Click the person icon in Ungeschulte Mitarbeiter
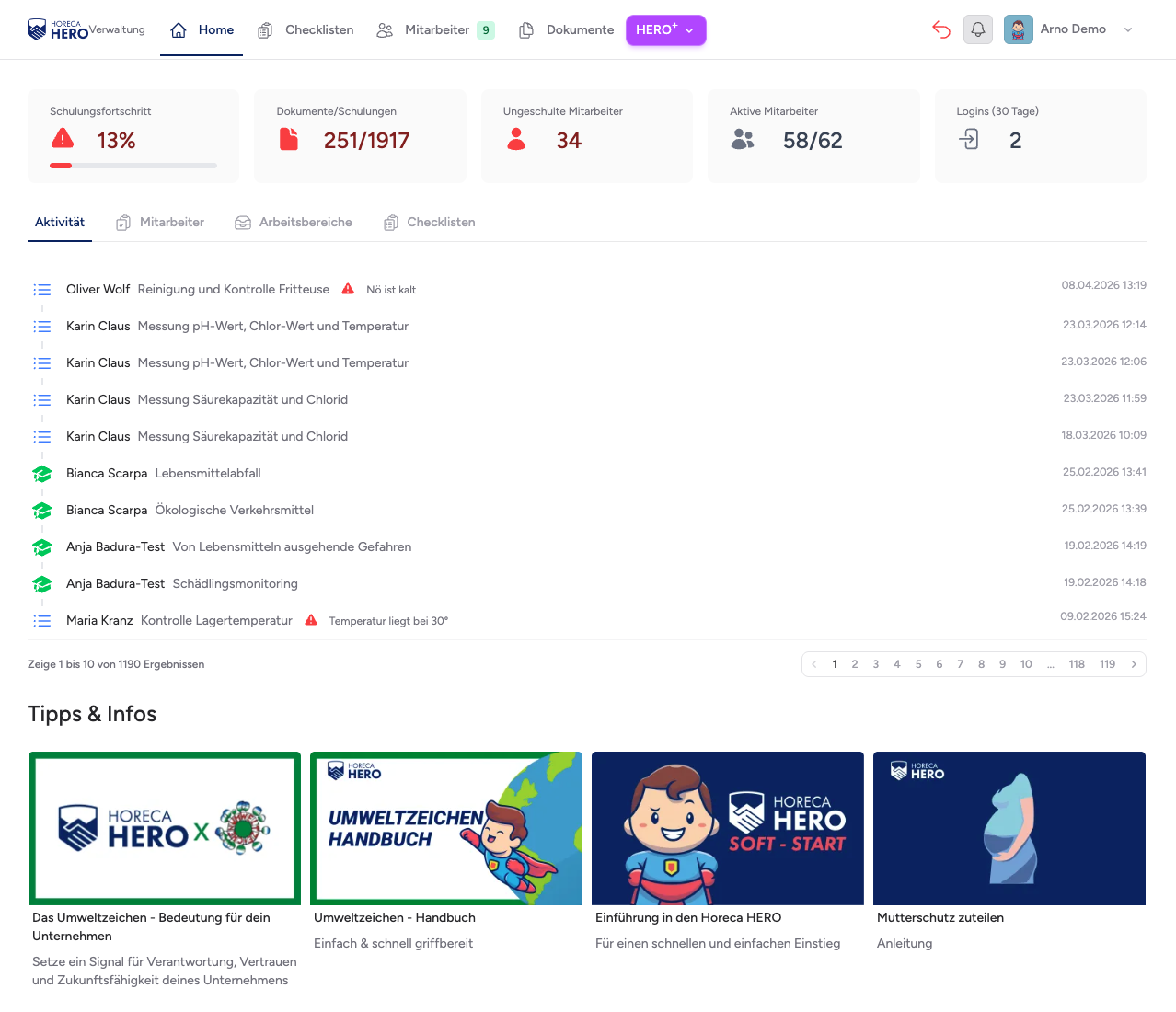The height and width of the screenshot is (1012, 1176). point(516,139)
